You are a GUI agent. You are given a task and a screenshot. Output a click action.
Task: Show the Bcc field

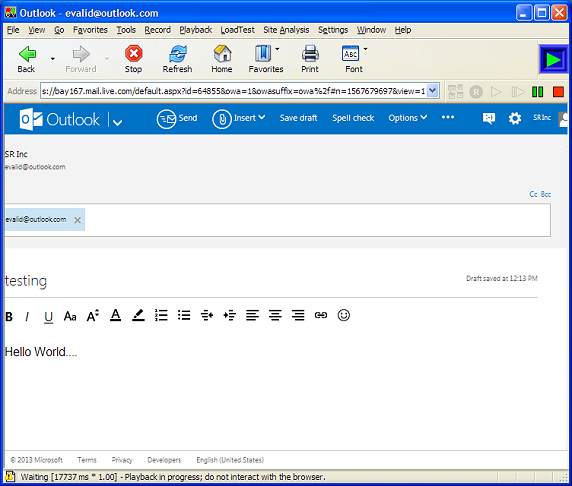click(546, 194)
